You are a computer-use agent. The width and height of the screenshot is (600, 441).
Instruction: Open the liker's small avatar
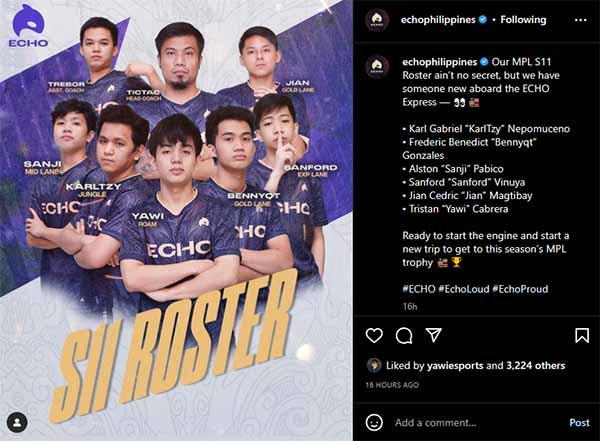coord(374,366)
